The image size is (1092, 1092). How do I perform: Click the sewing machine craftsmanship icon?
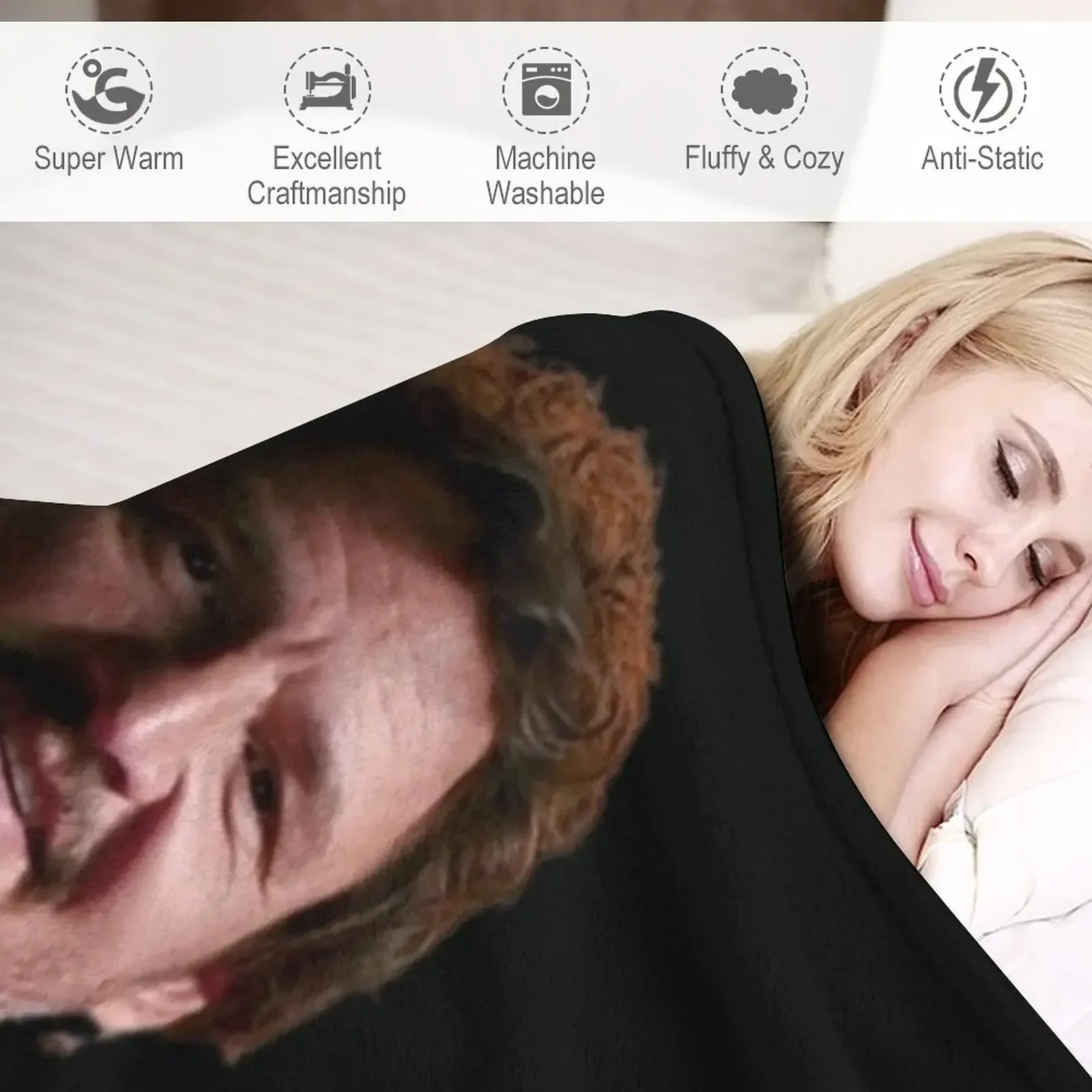[x=328, y=90]
